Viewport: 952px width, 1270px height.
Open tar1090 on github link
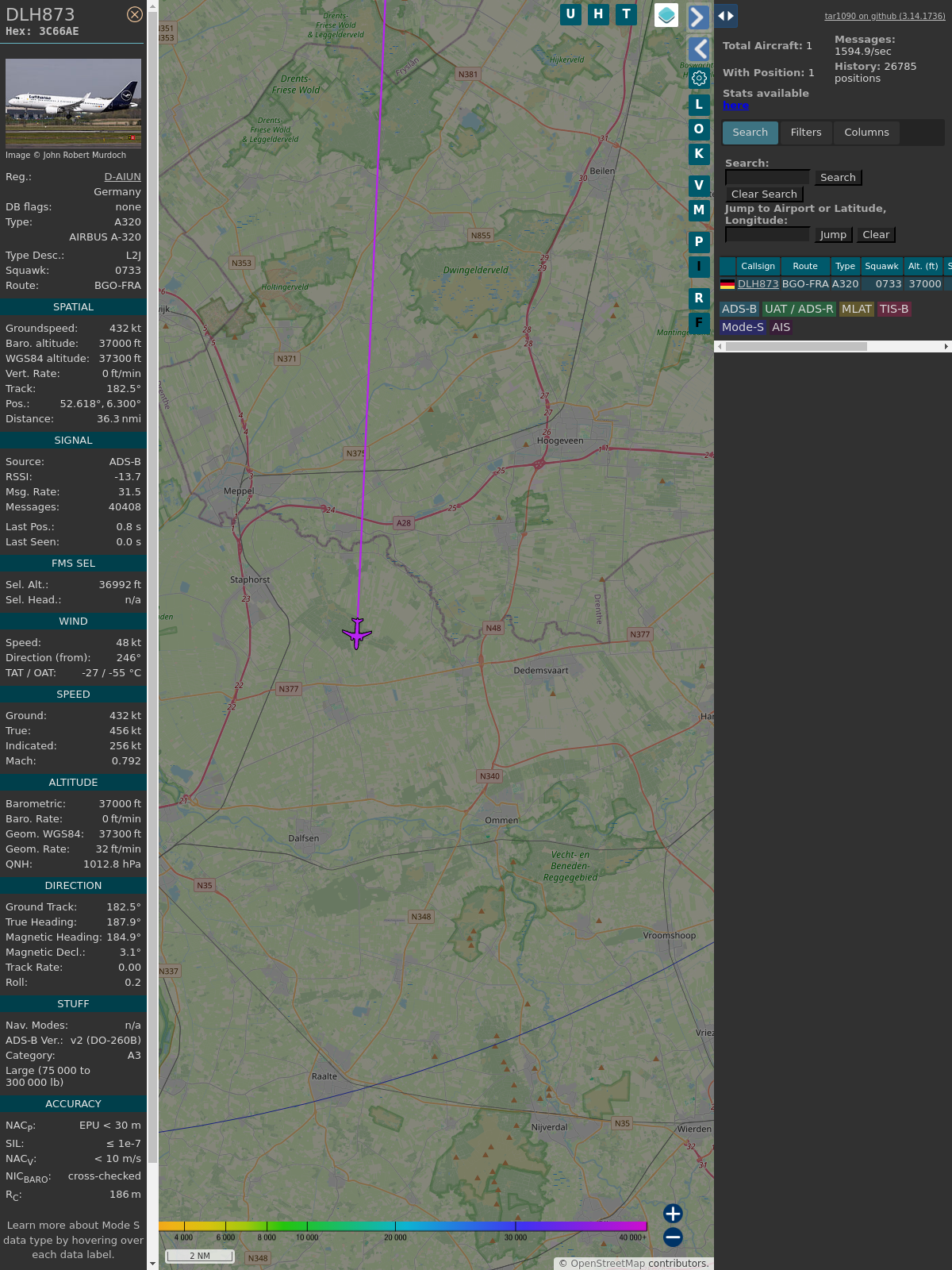pos(885,16)
